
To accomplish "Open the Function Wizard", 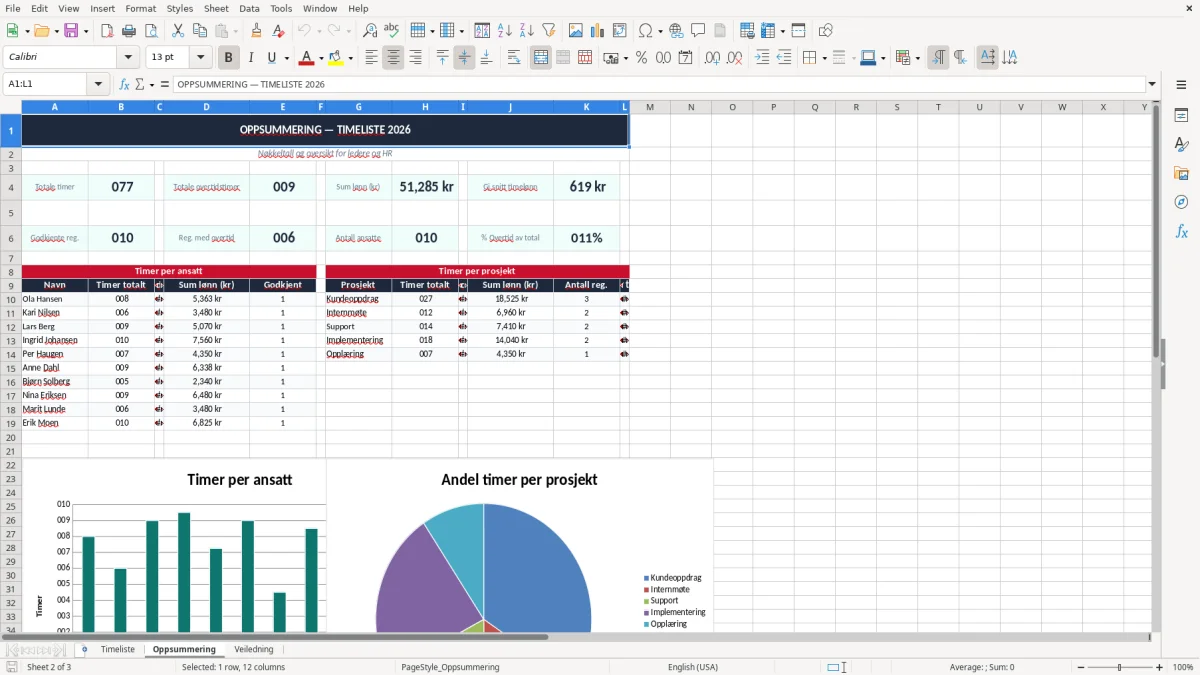I will (124, 84).
